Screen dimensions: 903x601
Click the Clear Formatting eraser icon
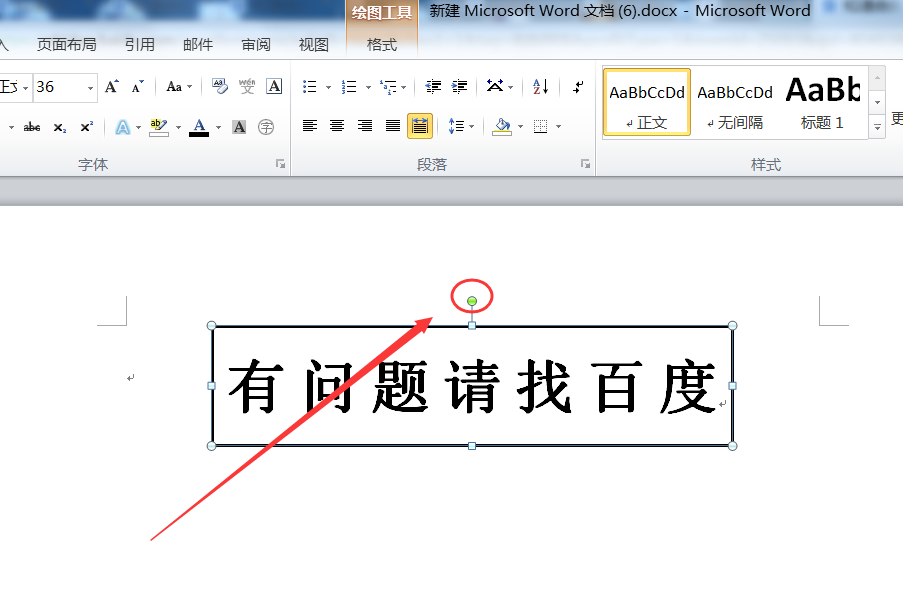(x=219, y=86)
